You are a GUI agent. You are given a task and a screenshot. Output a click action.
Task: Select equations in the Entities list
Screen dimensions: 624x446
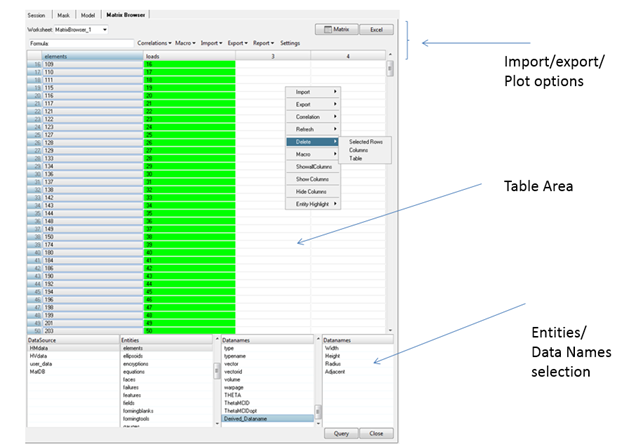pos(167,372)
